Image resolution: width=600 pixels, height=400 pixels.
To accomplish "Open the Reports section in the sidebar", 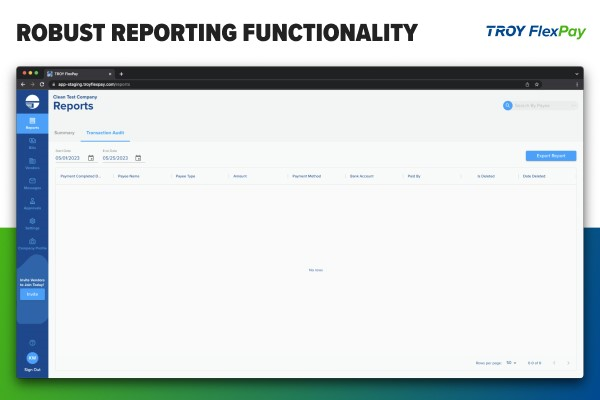I will (32, 124).
